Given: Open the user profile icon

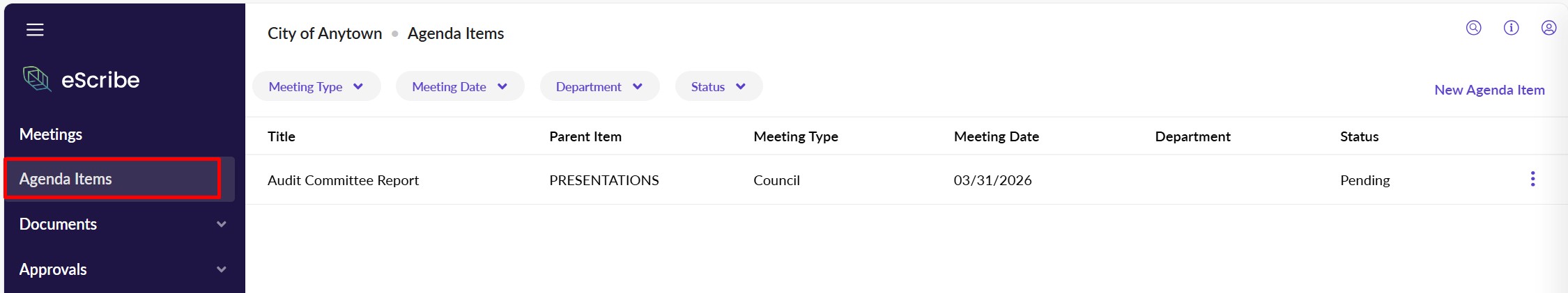Looking at the screenshot, I should point(1548,28).
